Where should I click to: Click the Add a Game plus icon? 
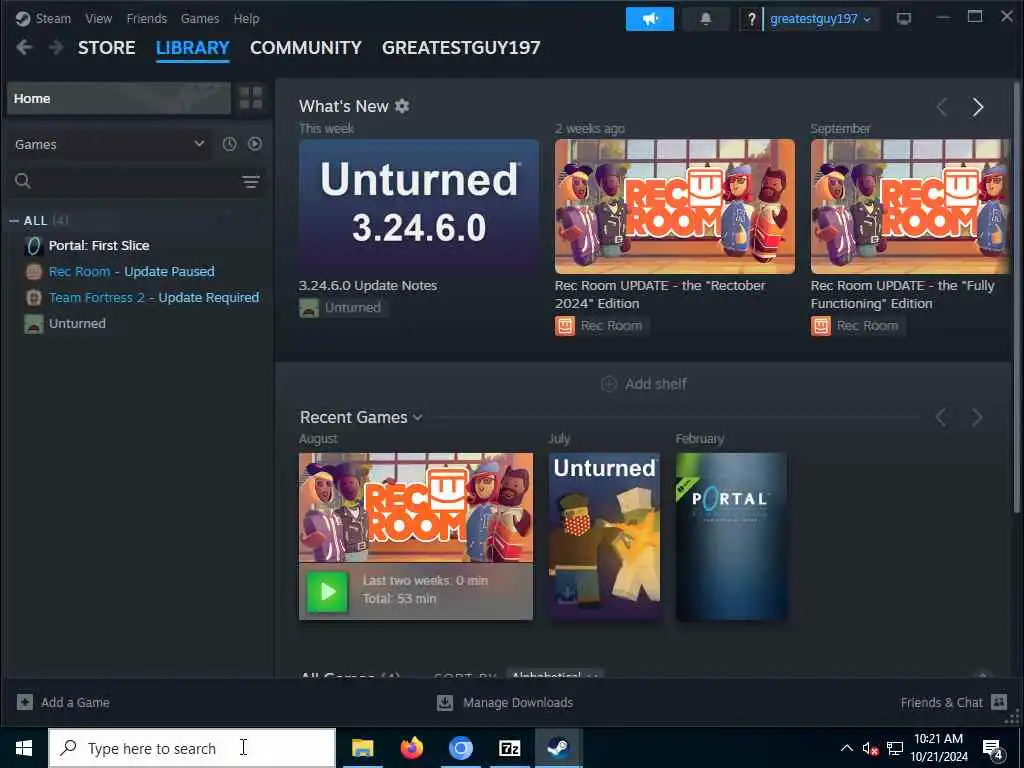coord(25,702)
